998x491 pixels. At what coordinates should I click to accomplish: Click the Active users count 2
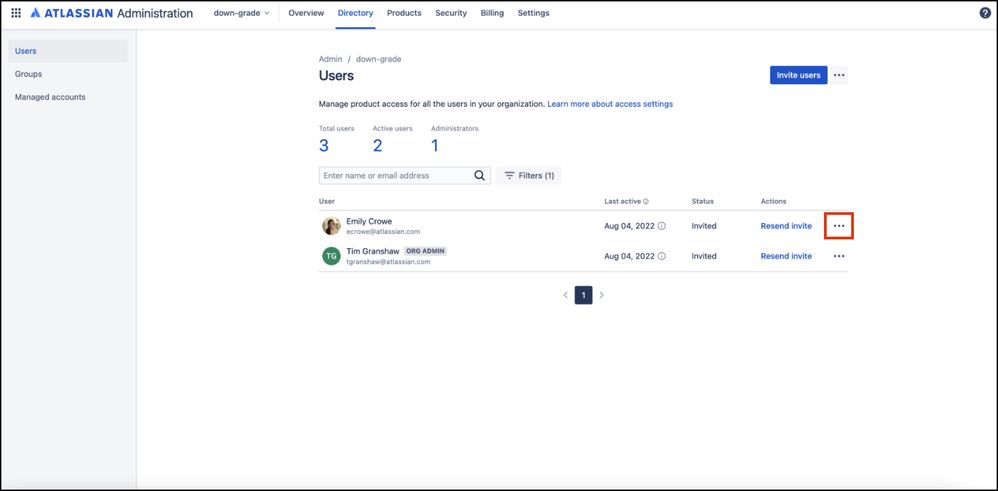pos(377,146)
